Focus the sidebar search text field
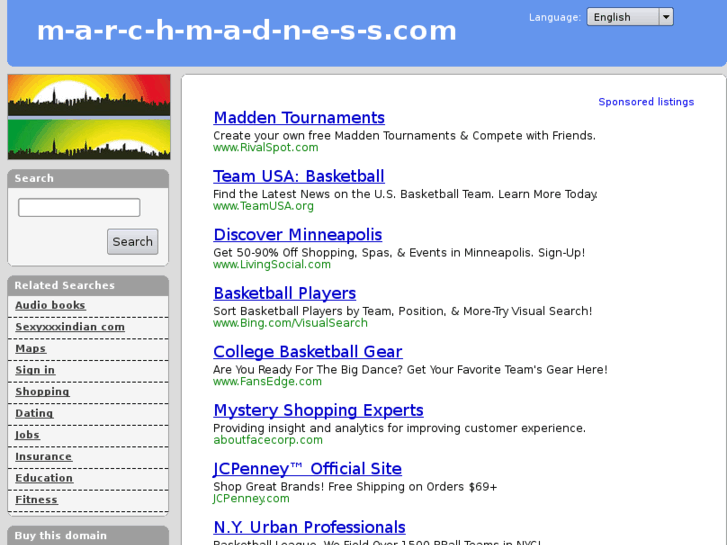Image resolution: width=727 pixels, height=545 pixels. pos(79,207)
